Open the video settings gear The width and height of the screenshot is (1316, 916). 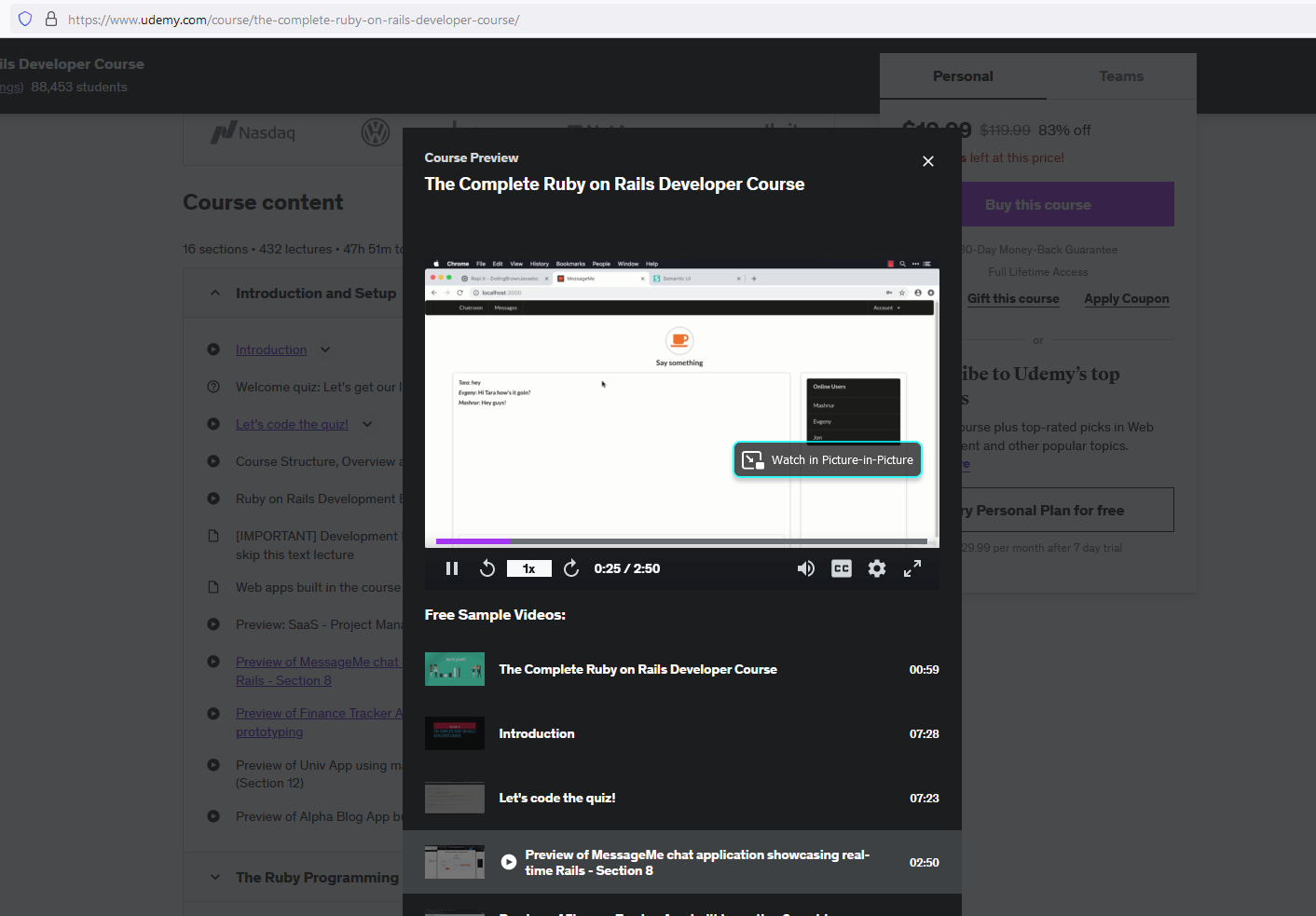[x=876, y=567]
